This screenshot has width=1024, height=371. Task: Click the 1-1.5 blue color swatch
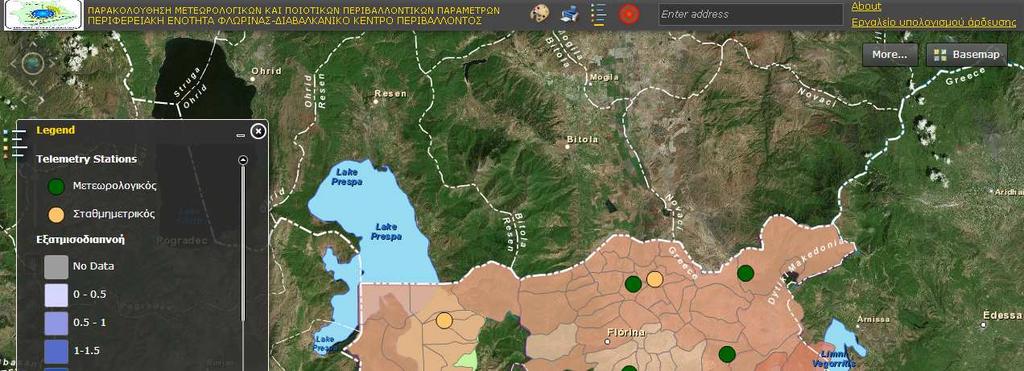[56, 351]
